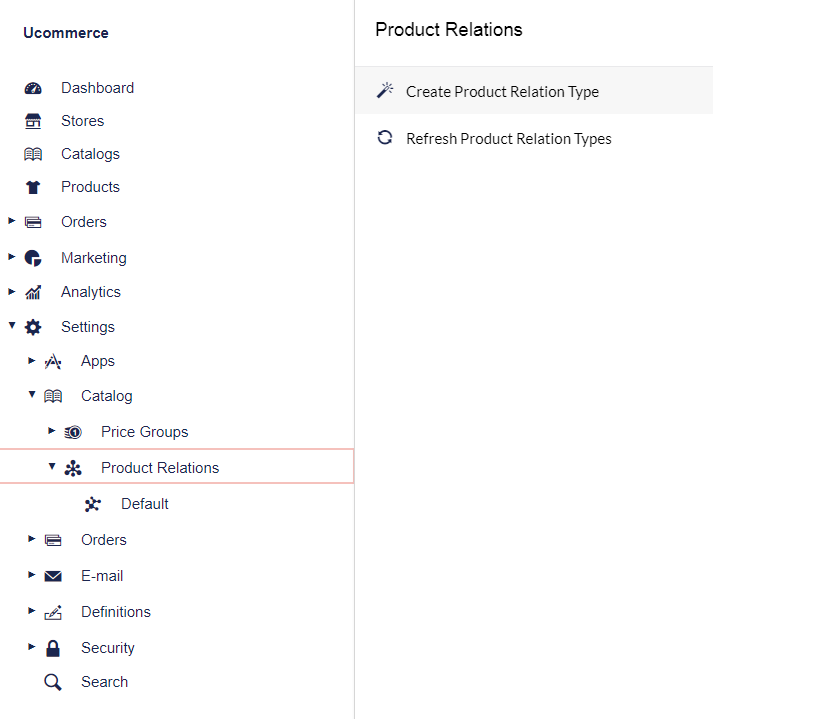Click the Stores storefront icon
832x719 pixels.
click(33, 121)
